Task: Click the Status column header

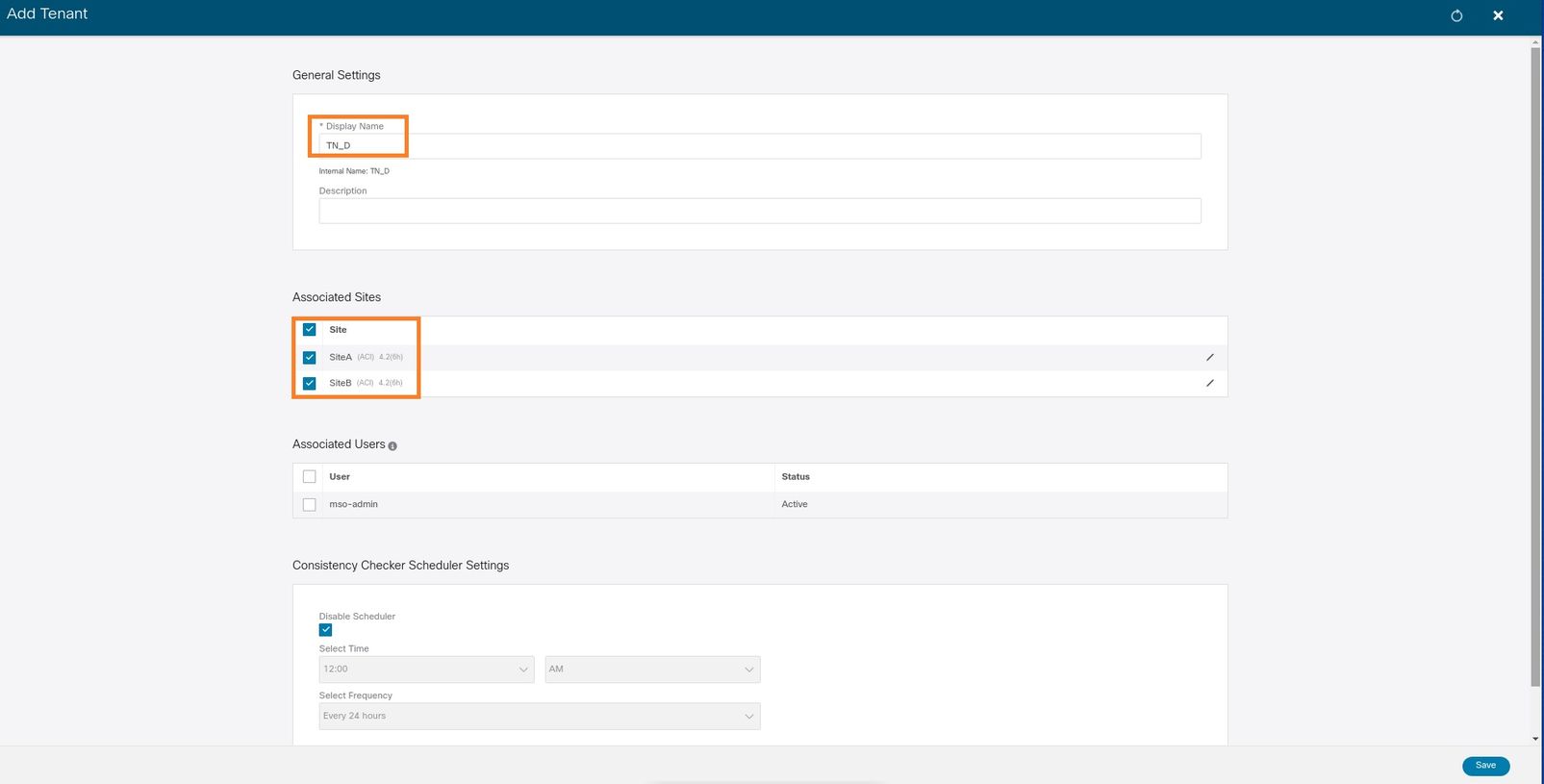Action: click(796, 476)
